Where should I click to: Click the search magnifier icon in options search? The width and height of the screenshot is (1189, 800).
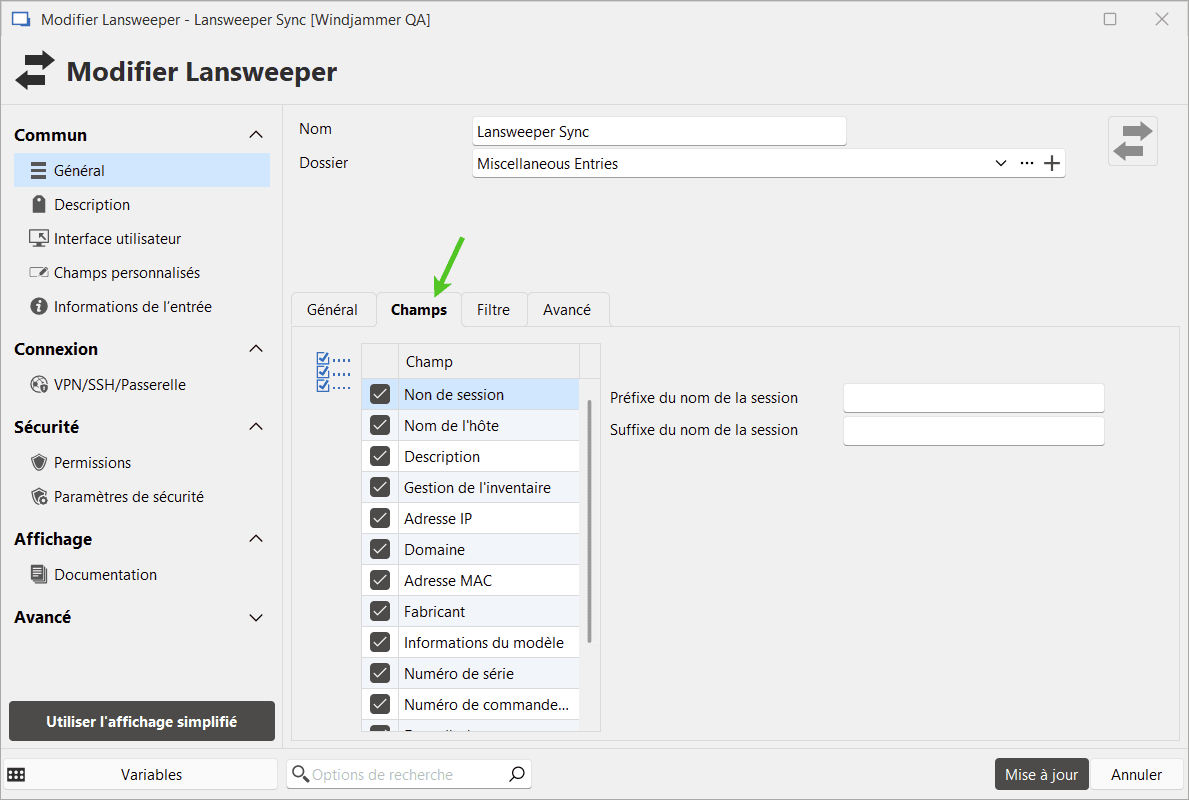(x=516, y=774)
